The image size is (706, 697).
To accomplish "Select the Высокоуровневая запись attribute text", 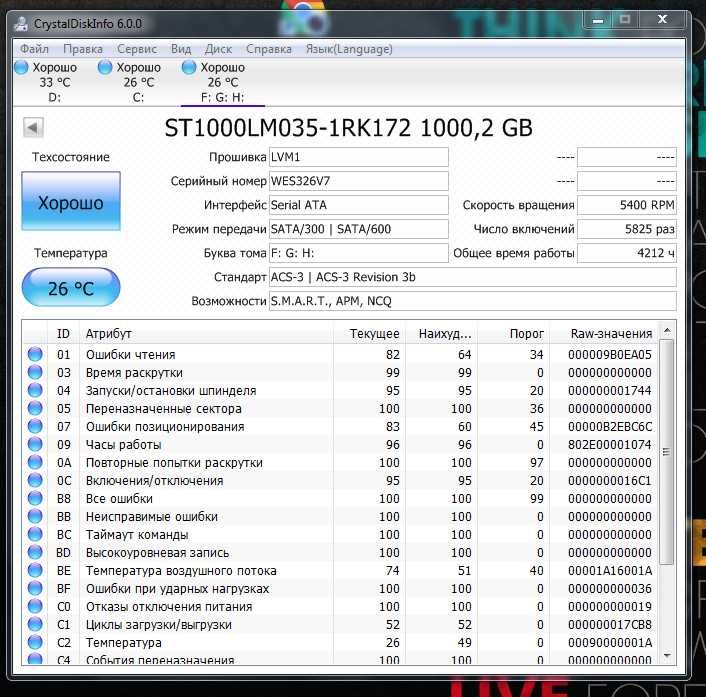I will coord(158,553).
